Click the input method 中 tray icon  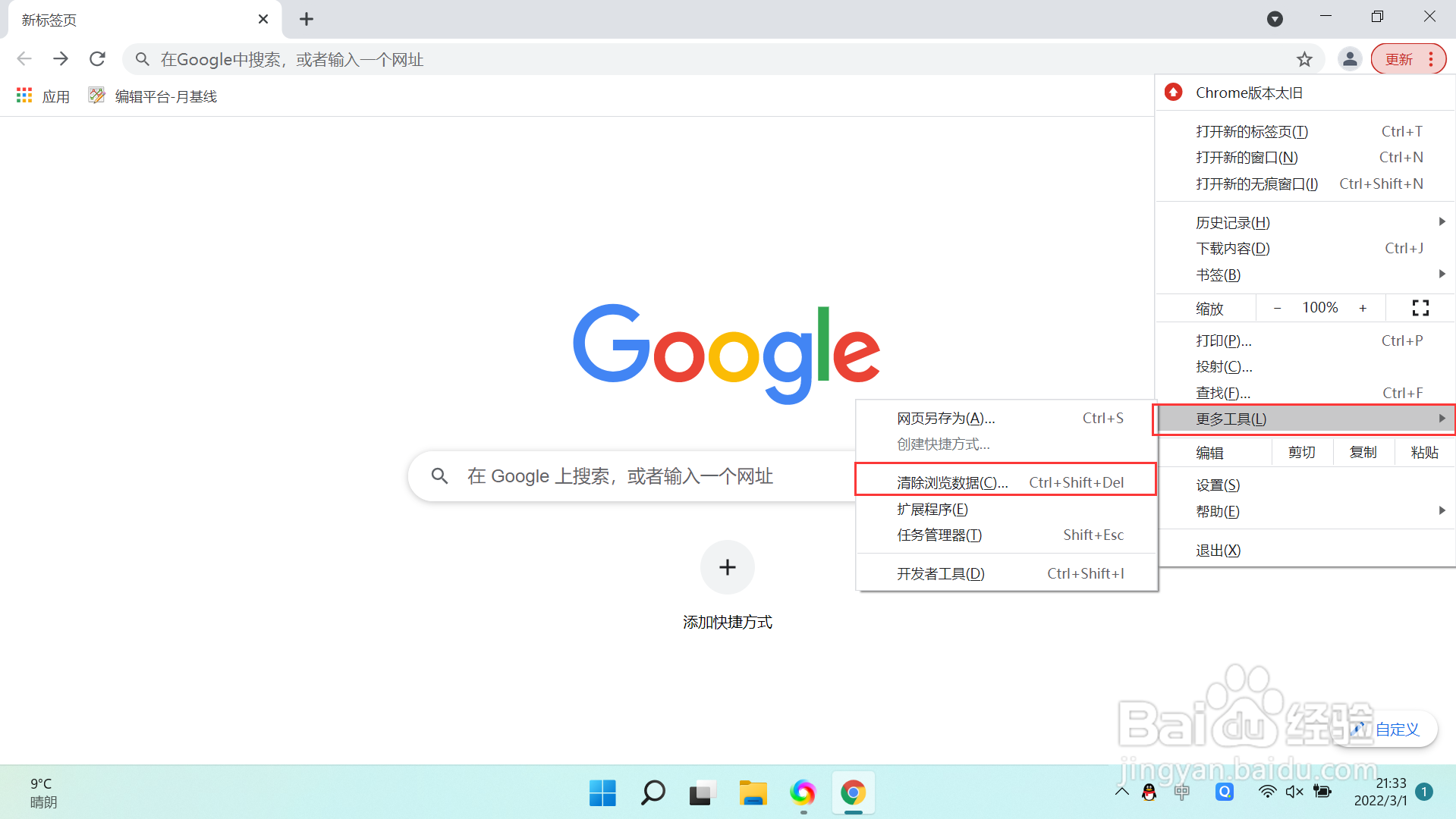(x=1182, y=792)
